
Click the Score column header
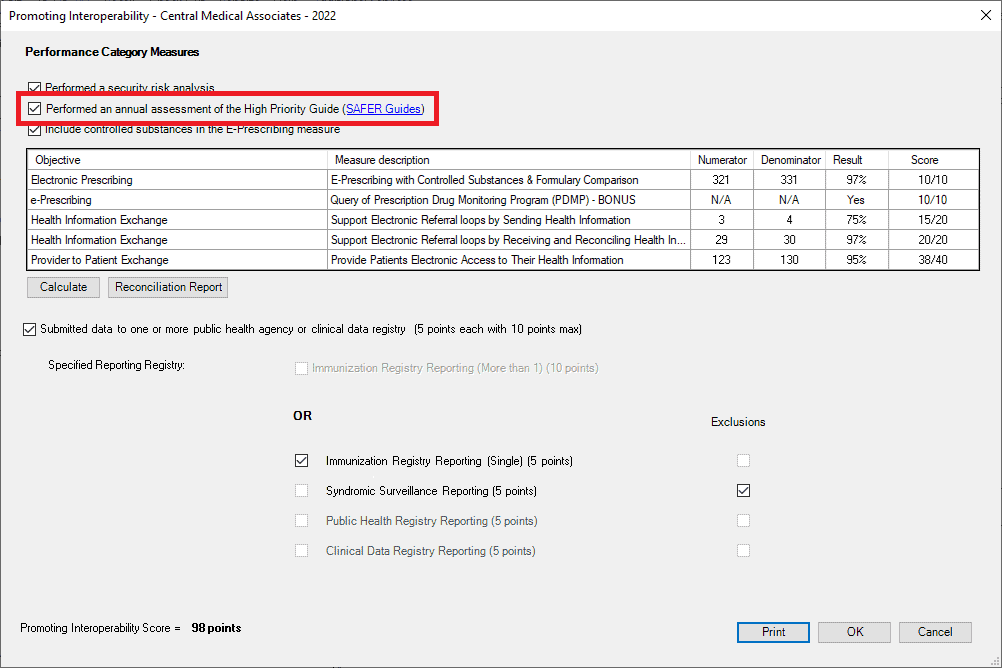[924, 160]
